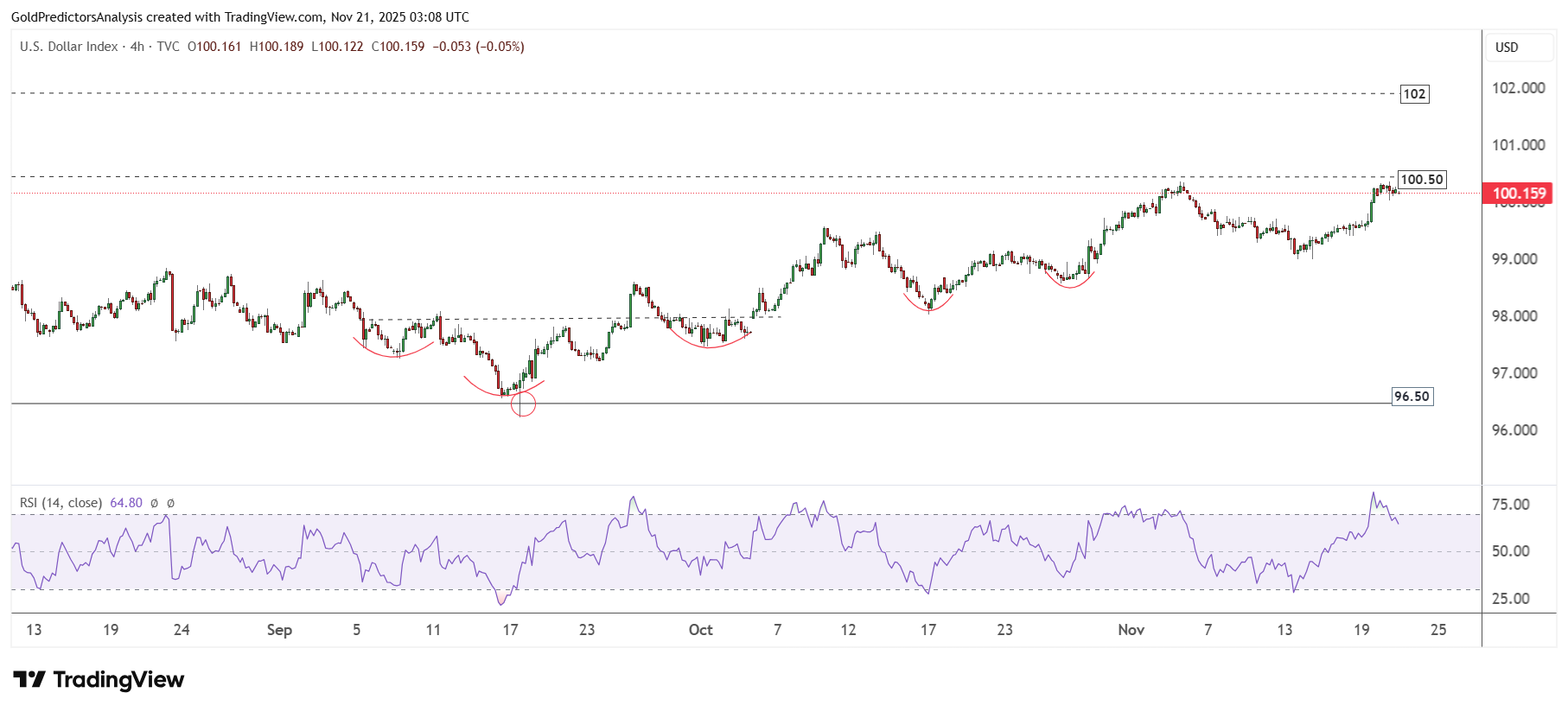
Task: Click the TradingView logo at bottom left
Action: pyautogui.click(x=99, y=680)
